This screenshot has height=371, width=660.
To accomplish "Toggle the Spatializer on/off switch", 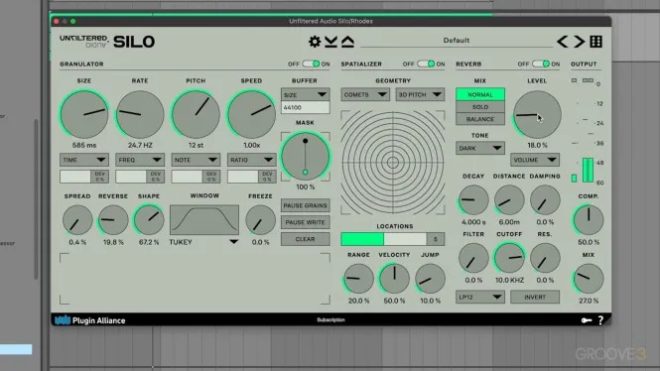I will pos(426,64).
